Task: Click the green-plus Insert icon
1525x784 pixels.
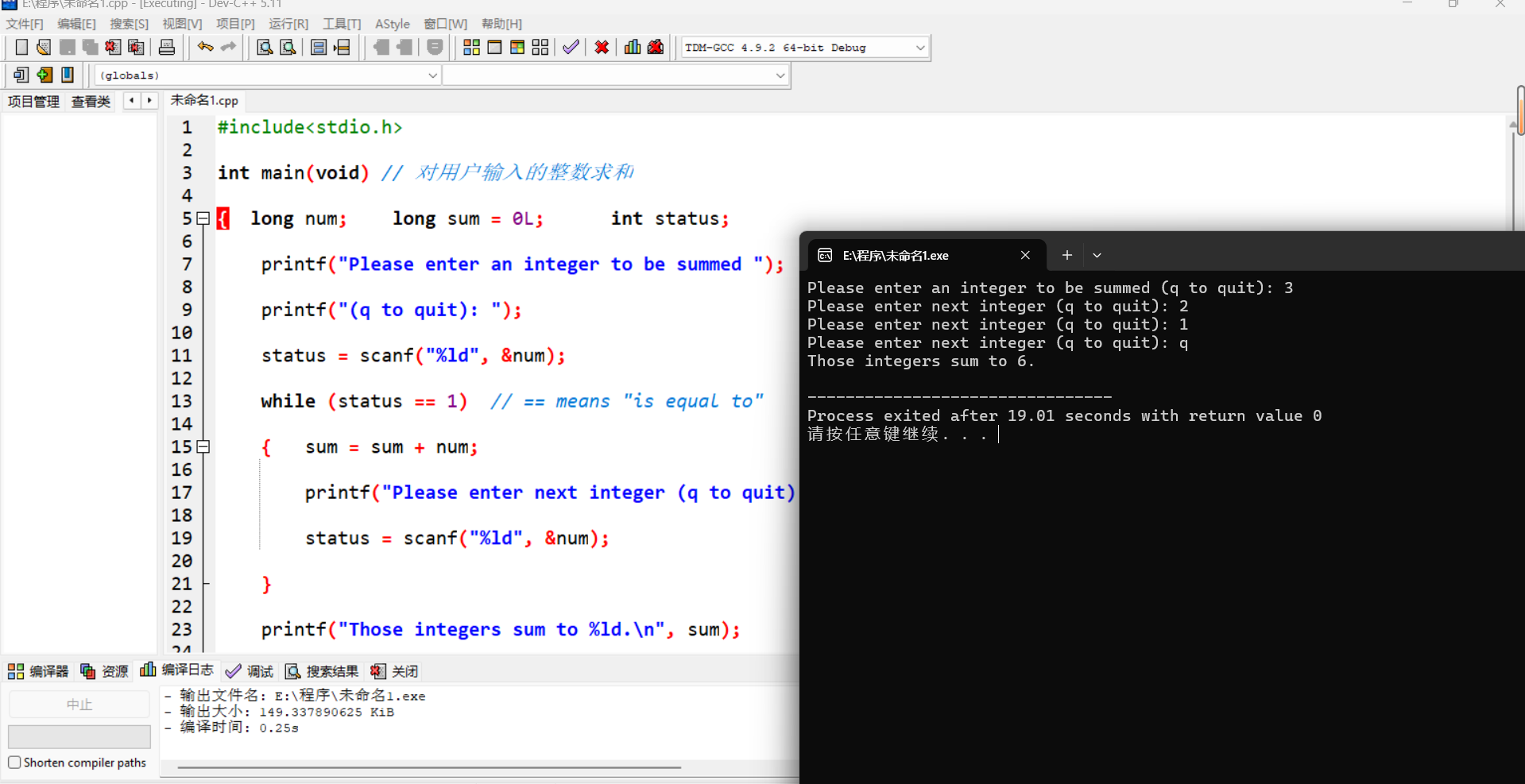Action: pyautogui.click(x=45, y=75)
